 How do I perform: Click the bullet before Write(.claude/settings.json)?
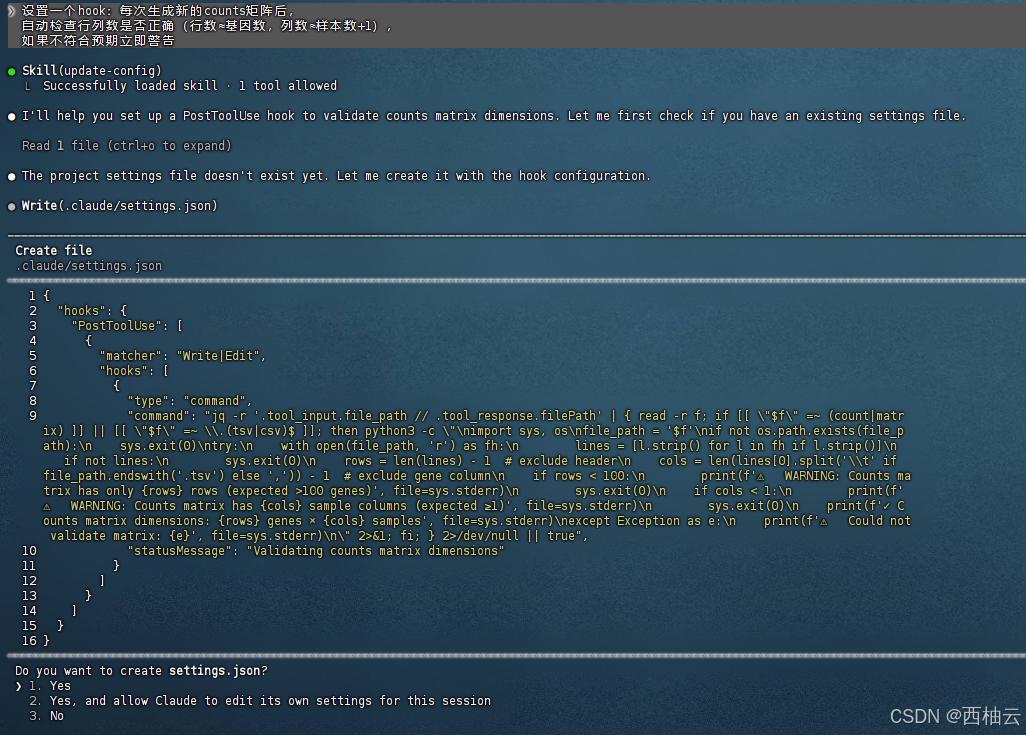point(11,206)
